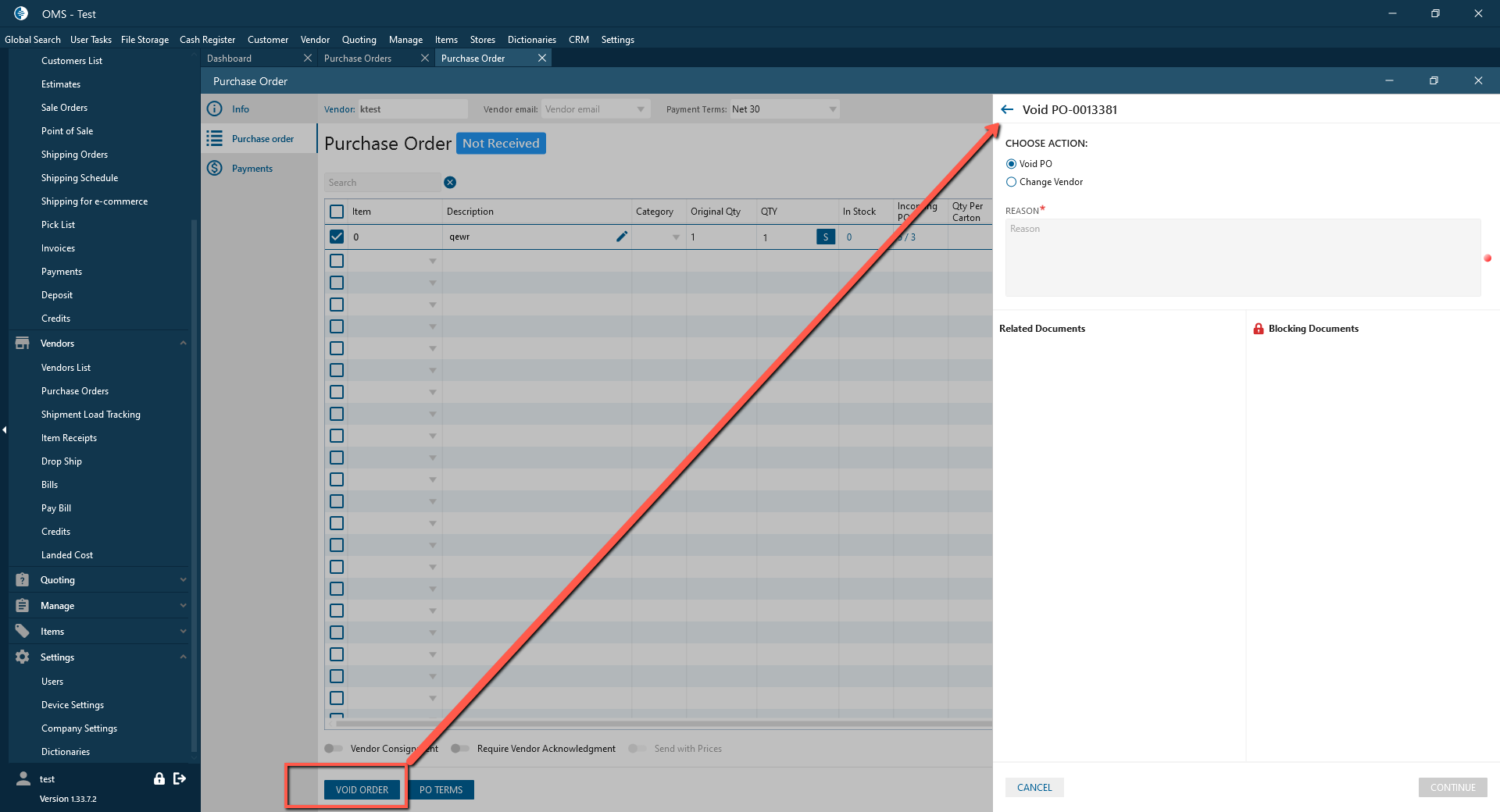Open the Dictionaries menu in menu bar
1500x812 pixels.
(x=532, y=40)
